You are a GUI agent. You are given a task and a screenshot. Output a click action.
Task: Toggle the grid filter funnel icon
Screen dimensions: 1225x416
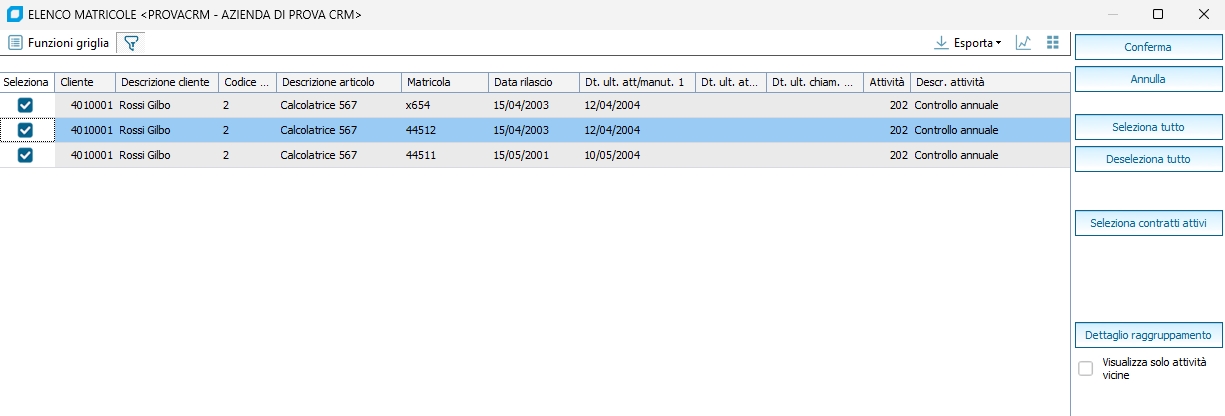coord(130,43)
